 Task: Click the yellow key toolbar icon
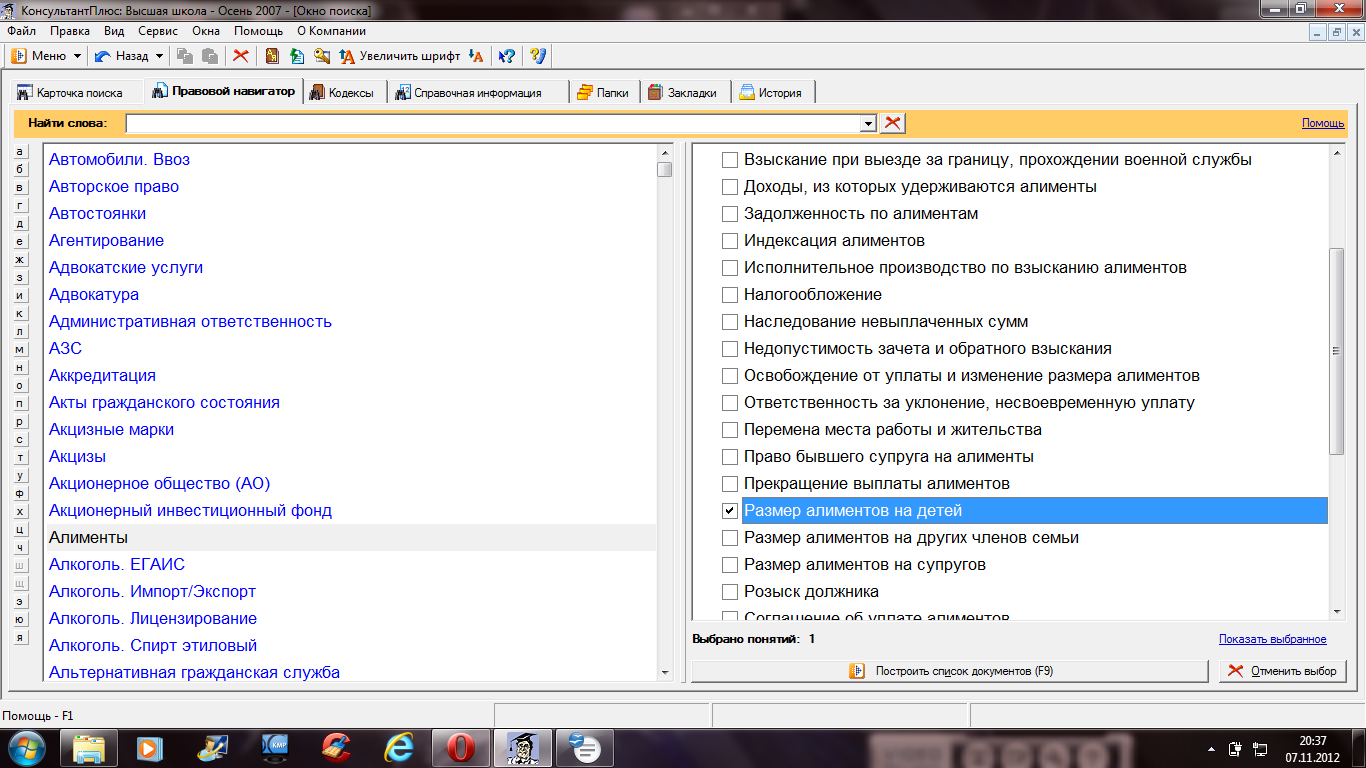pyautogui.click(x=322, y=56)
